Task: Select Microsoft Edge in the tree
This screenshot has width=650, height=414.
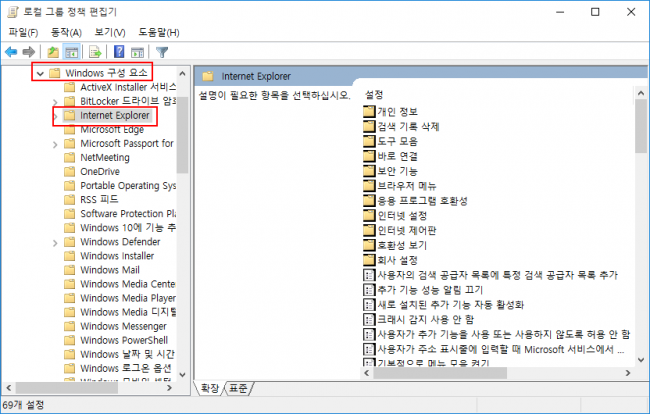Action: click(x=104, y=130)
